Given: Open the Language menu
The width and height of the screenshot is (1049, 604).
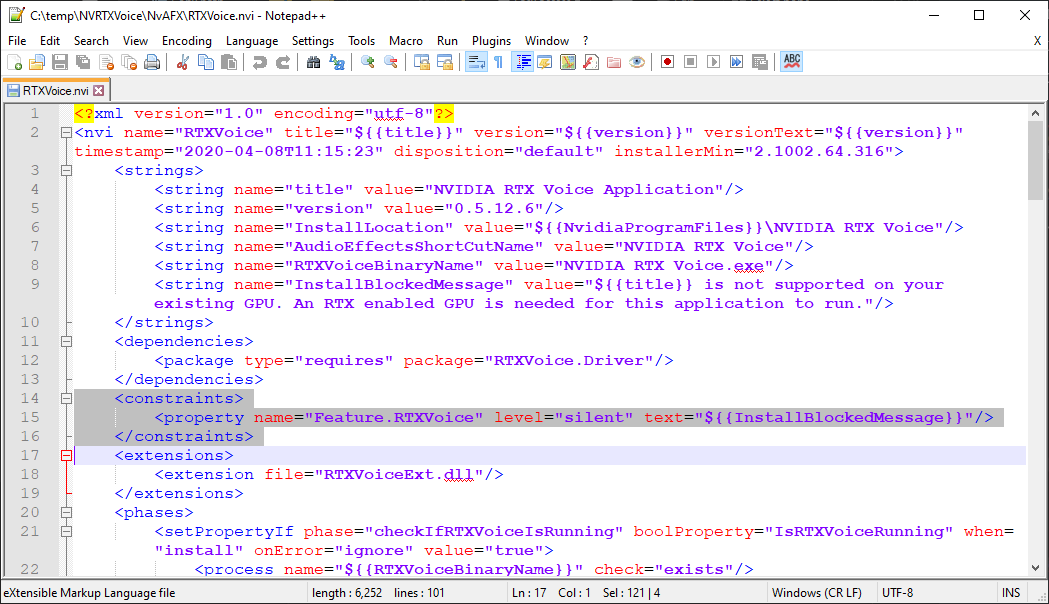Looking at the screenshot, I should pyautogui.click(x=252, y=41).
